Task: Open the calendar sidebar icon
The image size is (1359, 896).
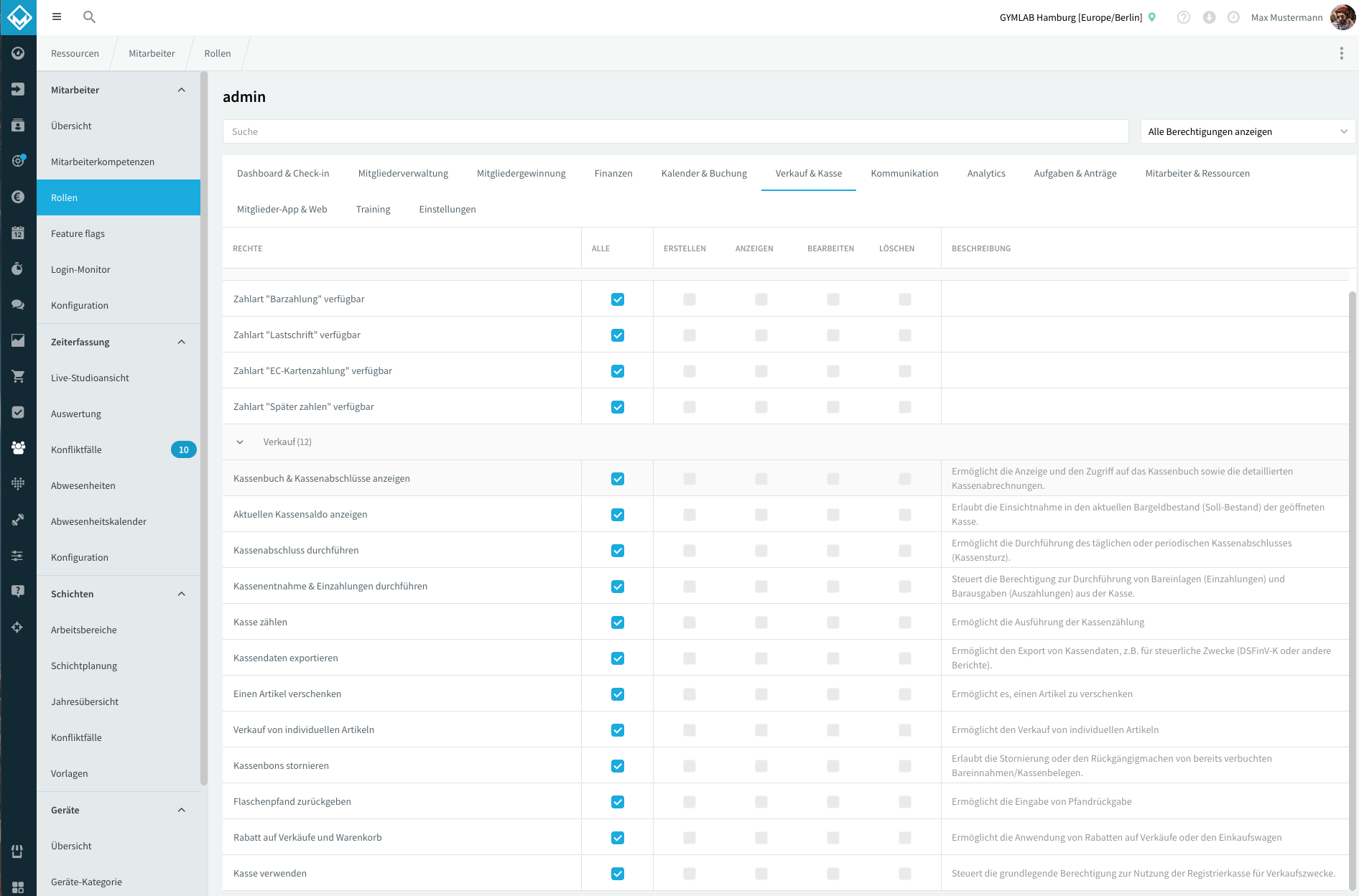Action: [x=18, y=233]
